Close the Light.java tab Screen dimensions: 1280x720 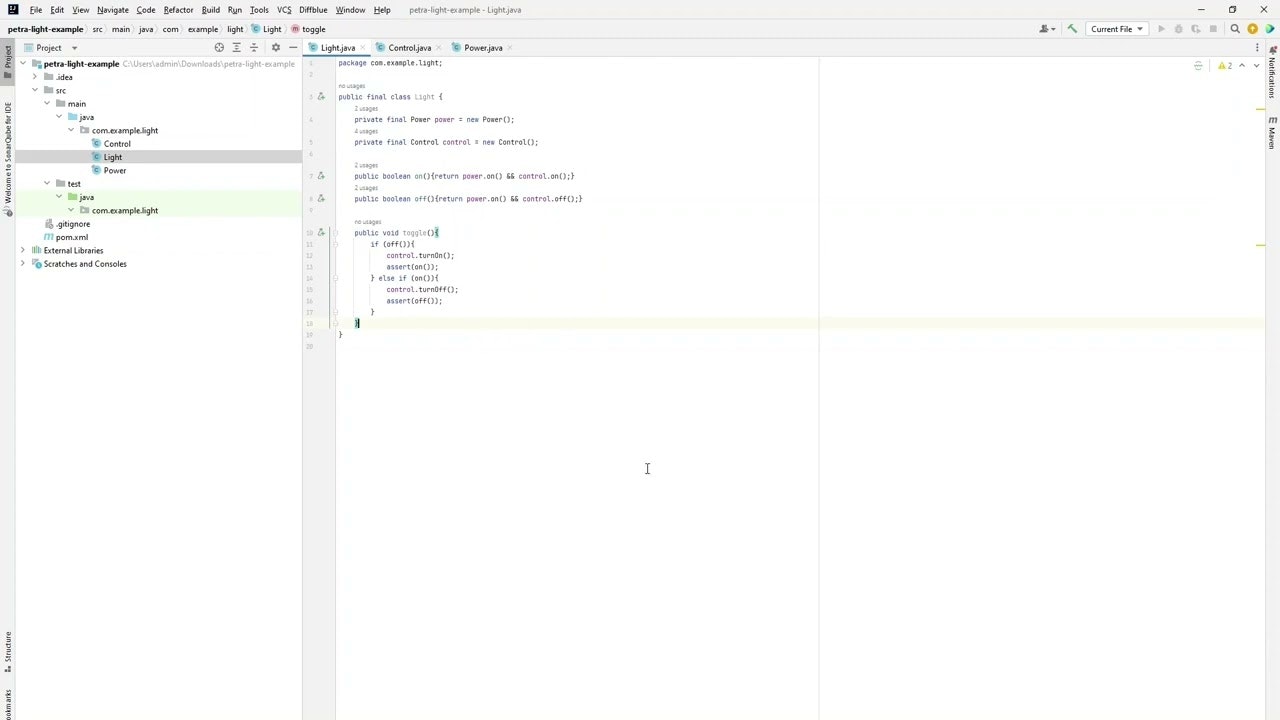[363, 48]
